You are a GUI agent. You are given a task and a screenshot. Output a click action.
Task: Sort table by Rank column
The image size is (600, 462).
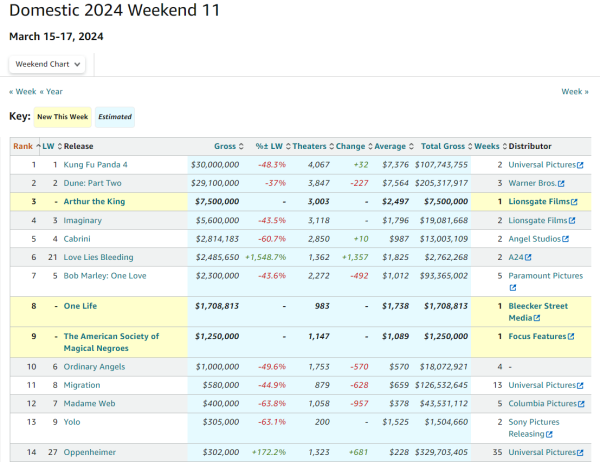[x=27, y=146]
